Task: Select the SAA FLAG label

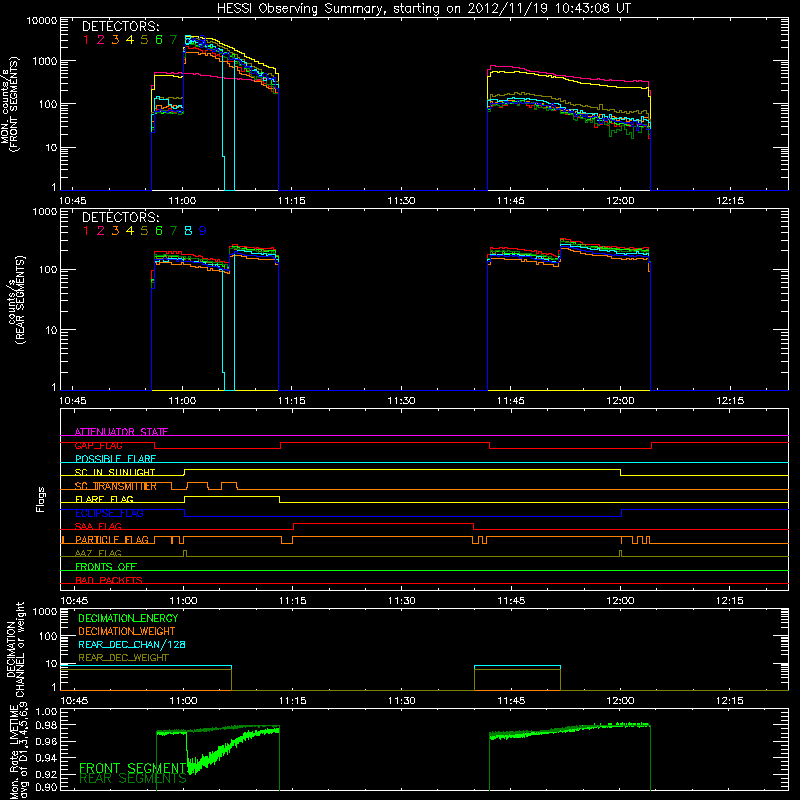Action: (98, 527)
